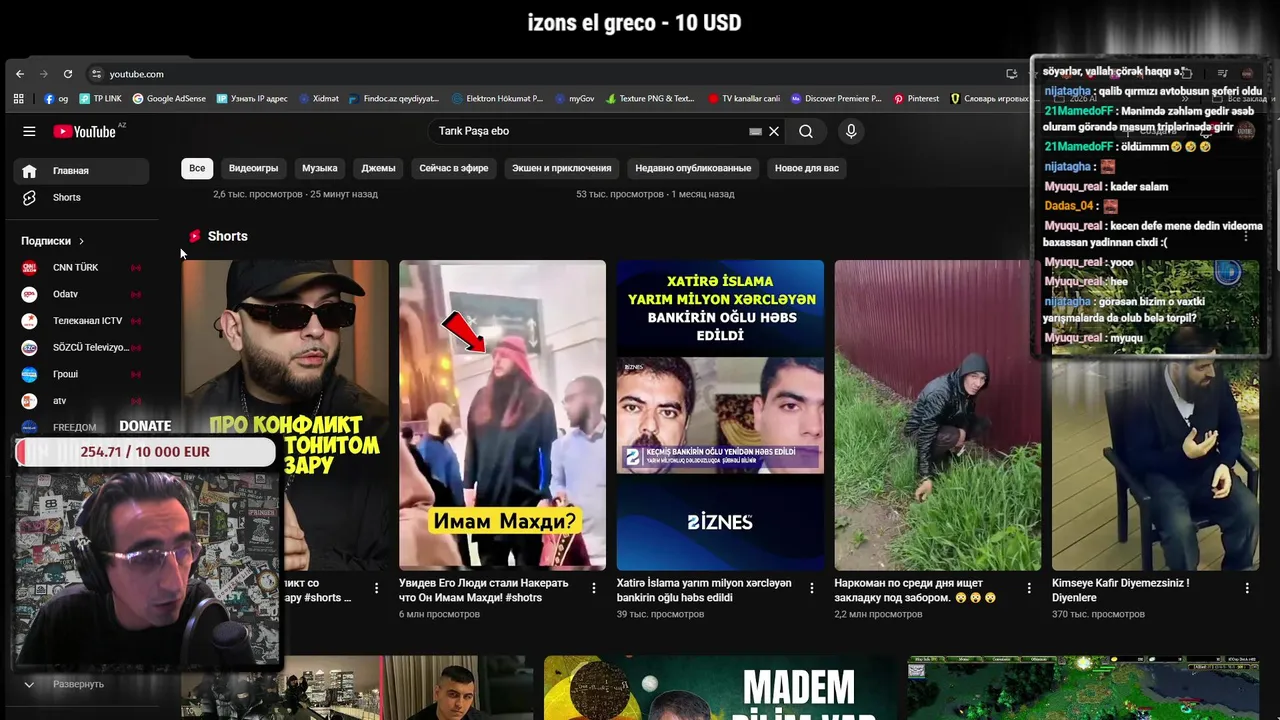
Task: Select the Сейчас в эфире chip
Action: click(x=454, y=168)
